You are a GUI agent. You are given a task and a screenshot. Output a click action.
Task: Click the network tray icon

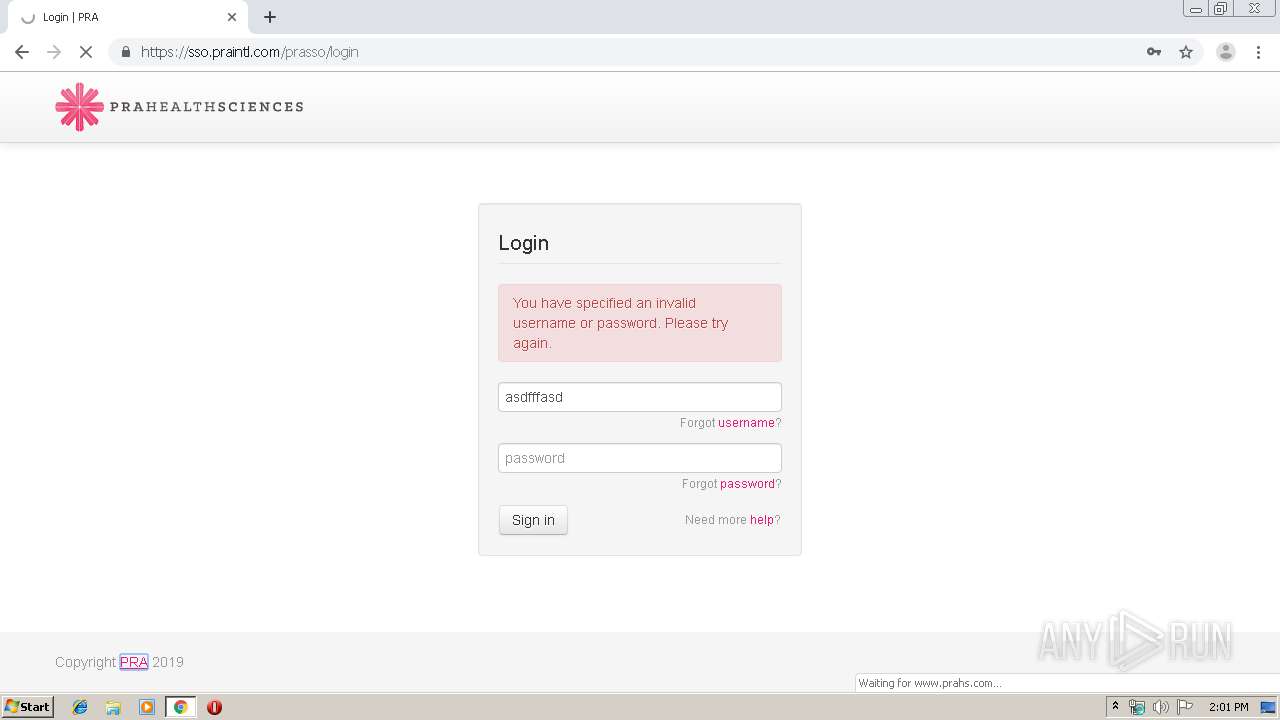coord(1136,707)
